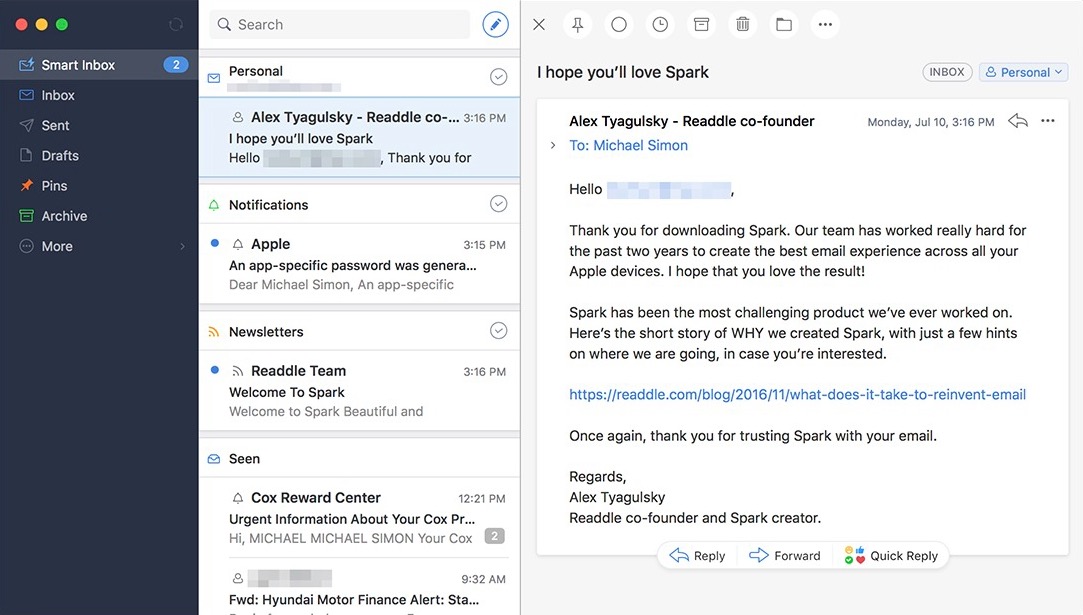Archive the email using the toolbar box icon
The width and height of the screenshot is (1083, 615).
pos(701,25)
